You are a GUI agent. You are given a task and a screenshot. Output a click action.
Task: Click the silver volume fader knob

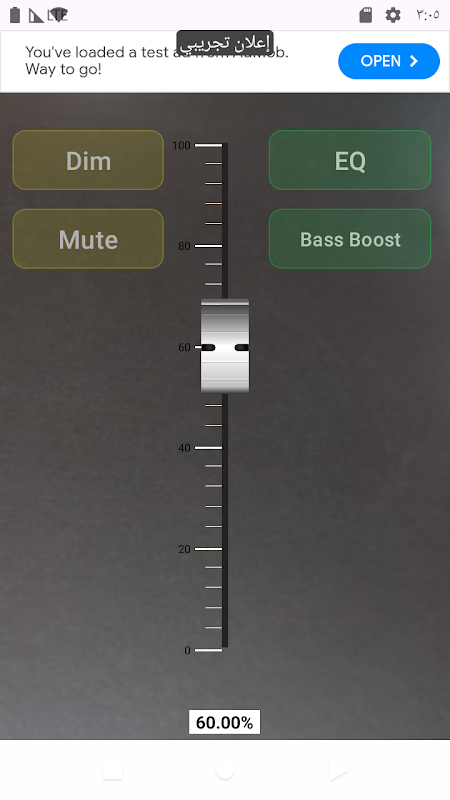(x=225, y=346)
